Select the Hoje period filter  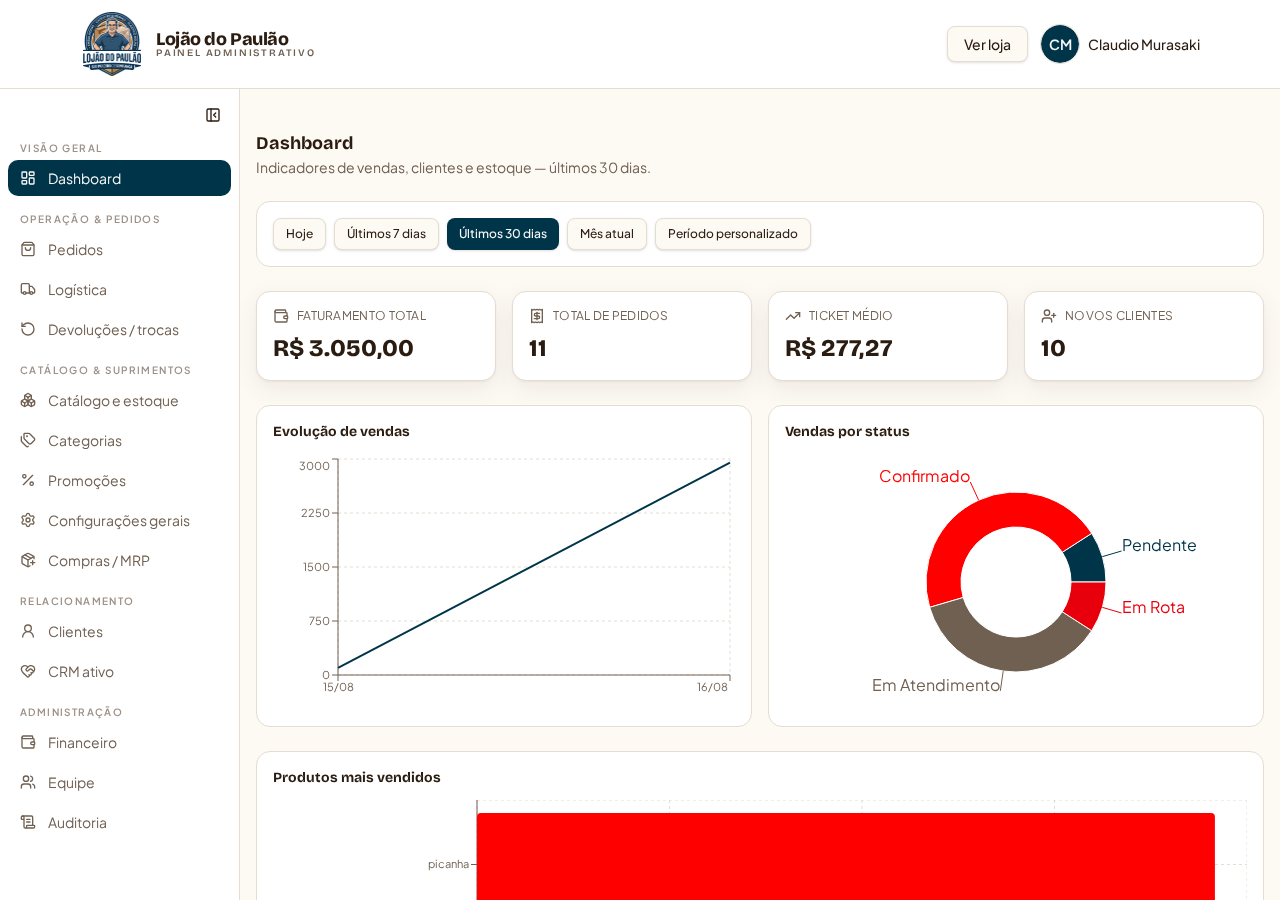pos(299,234)
